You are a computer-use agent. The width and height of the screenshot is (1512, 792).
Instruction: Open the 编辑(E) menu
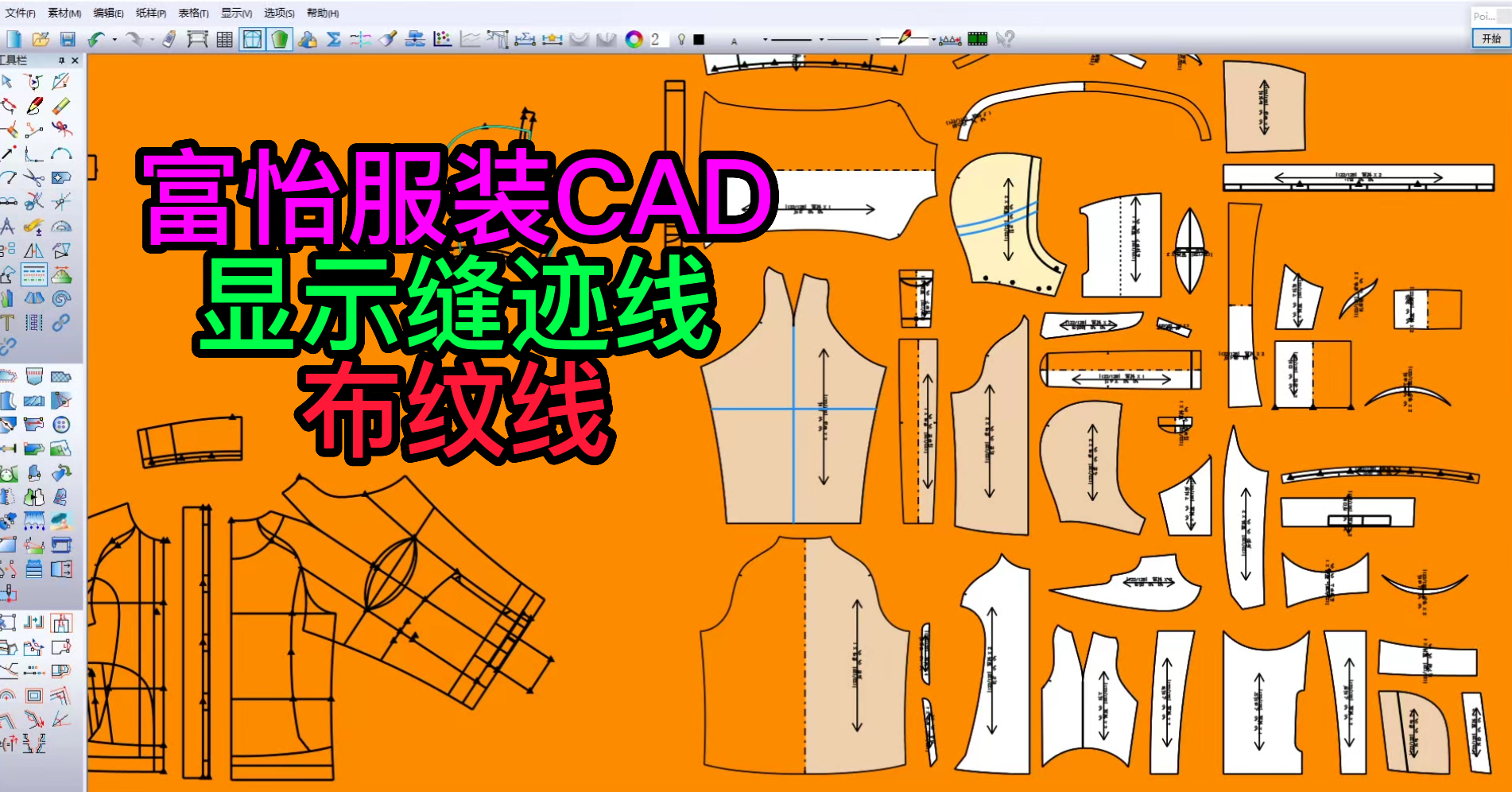(108, 14)
